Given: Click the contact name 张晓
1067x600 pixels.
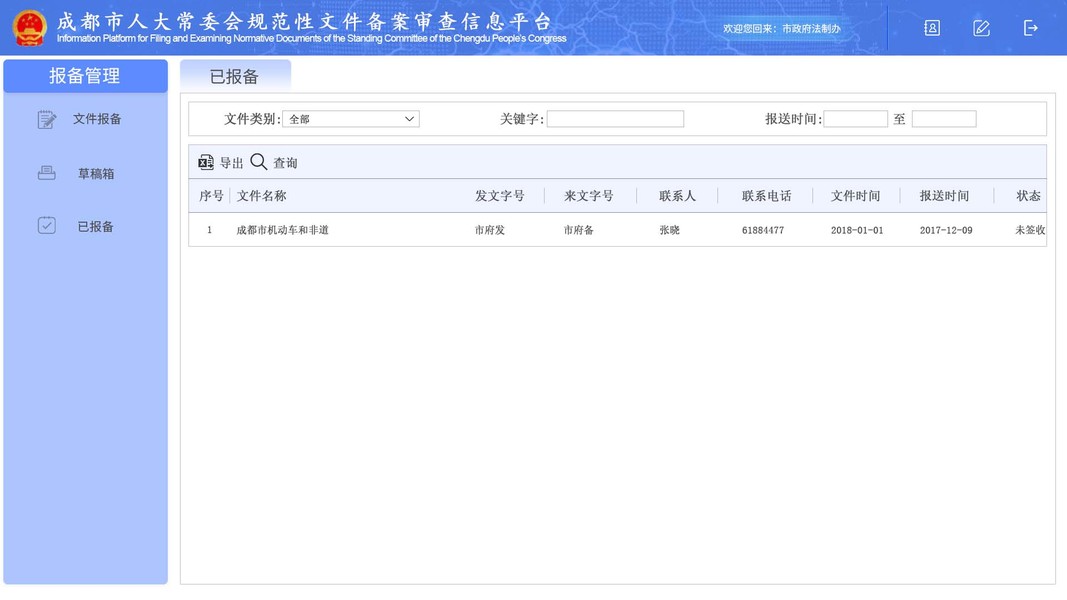Looking at the screenshot, I should point(670,230).
